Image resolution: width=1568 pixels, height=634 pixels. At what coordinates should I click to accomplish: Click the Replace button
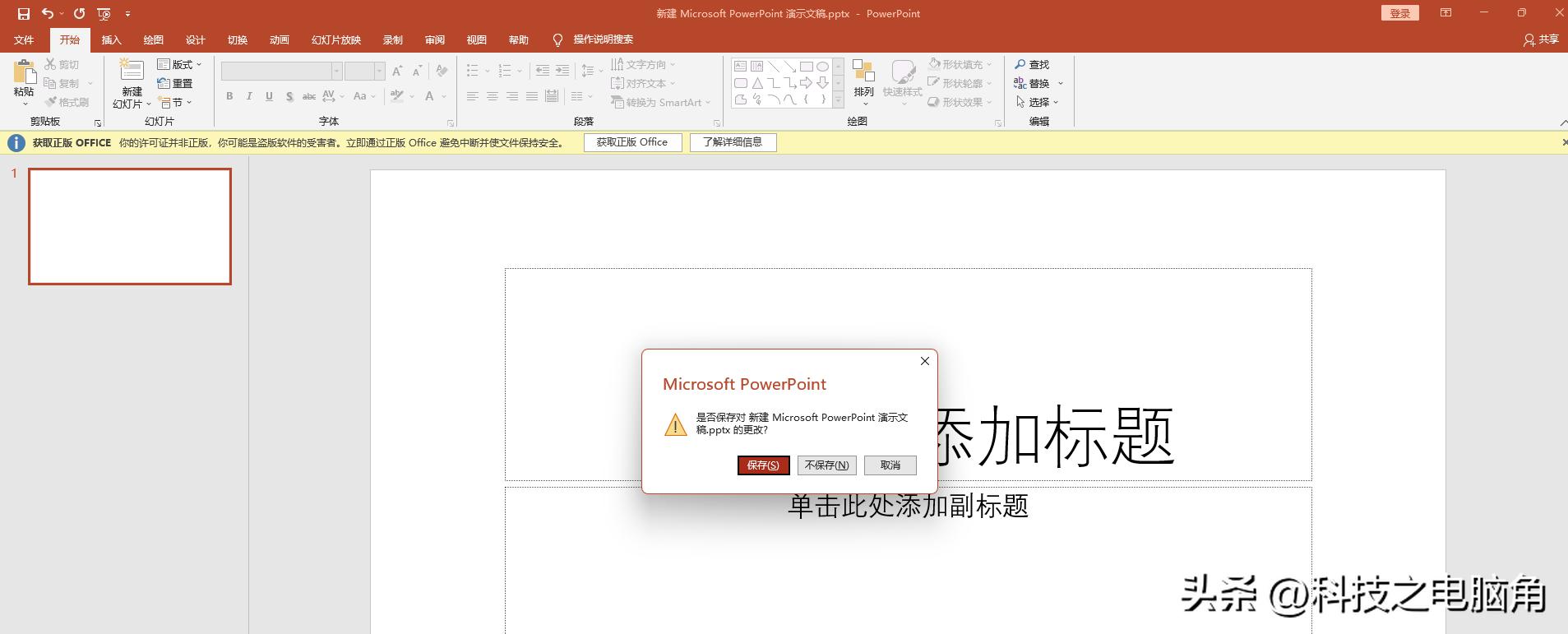click(1032, 83)
